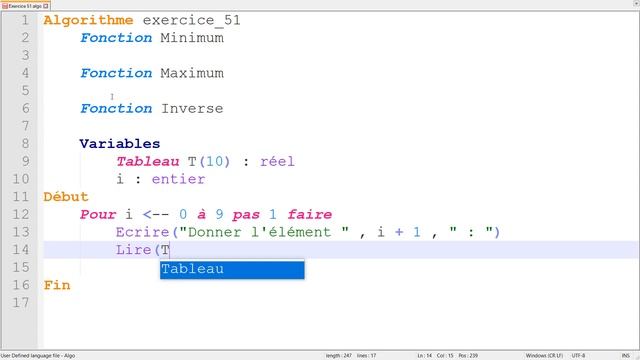
Task: Click the pink Tableau keyword on line 9
Action: pos(148,162)
